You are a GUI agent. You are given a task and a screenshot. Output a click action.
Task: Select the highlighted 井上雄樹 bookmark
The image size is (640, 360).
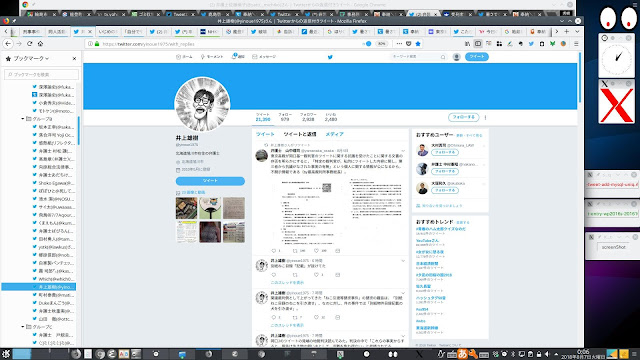[38, 287]
